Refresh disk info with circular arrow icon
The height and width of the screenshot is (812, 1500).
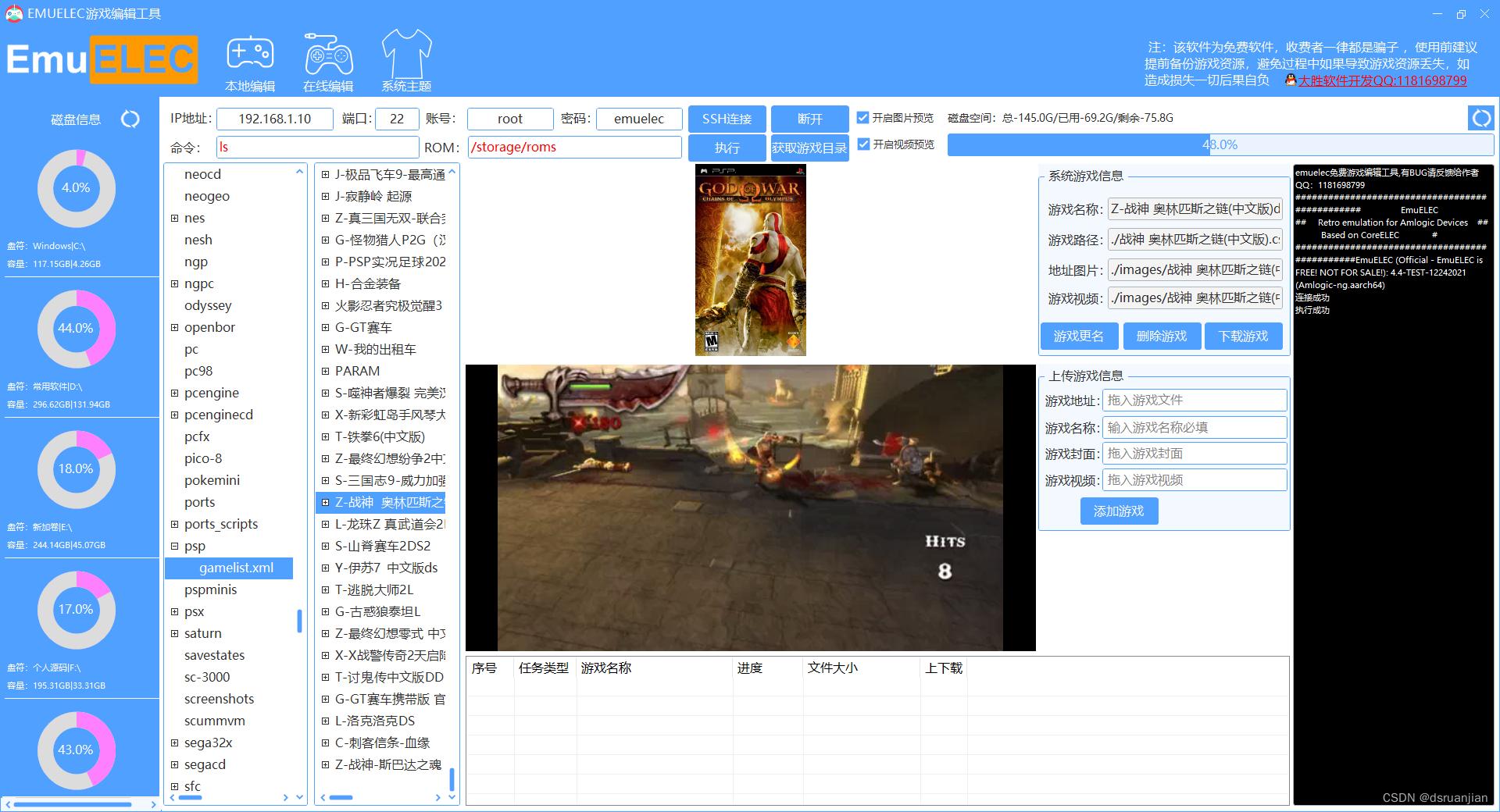coord(130,119)
